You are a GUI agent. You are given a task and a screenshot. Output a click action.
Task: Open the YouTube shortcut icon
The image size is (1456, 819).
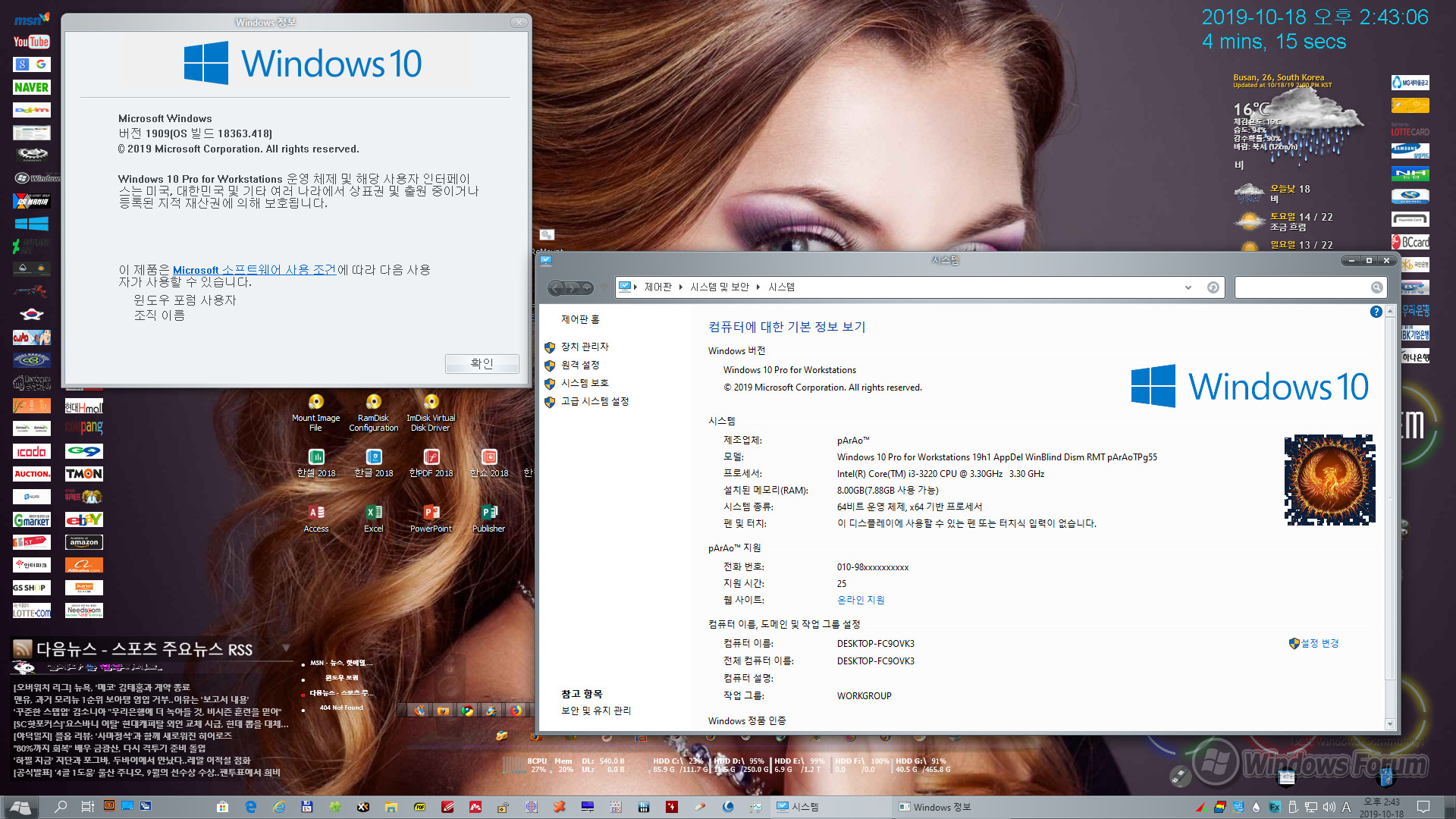(x=32, y=42)
